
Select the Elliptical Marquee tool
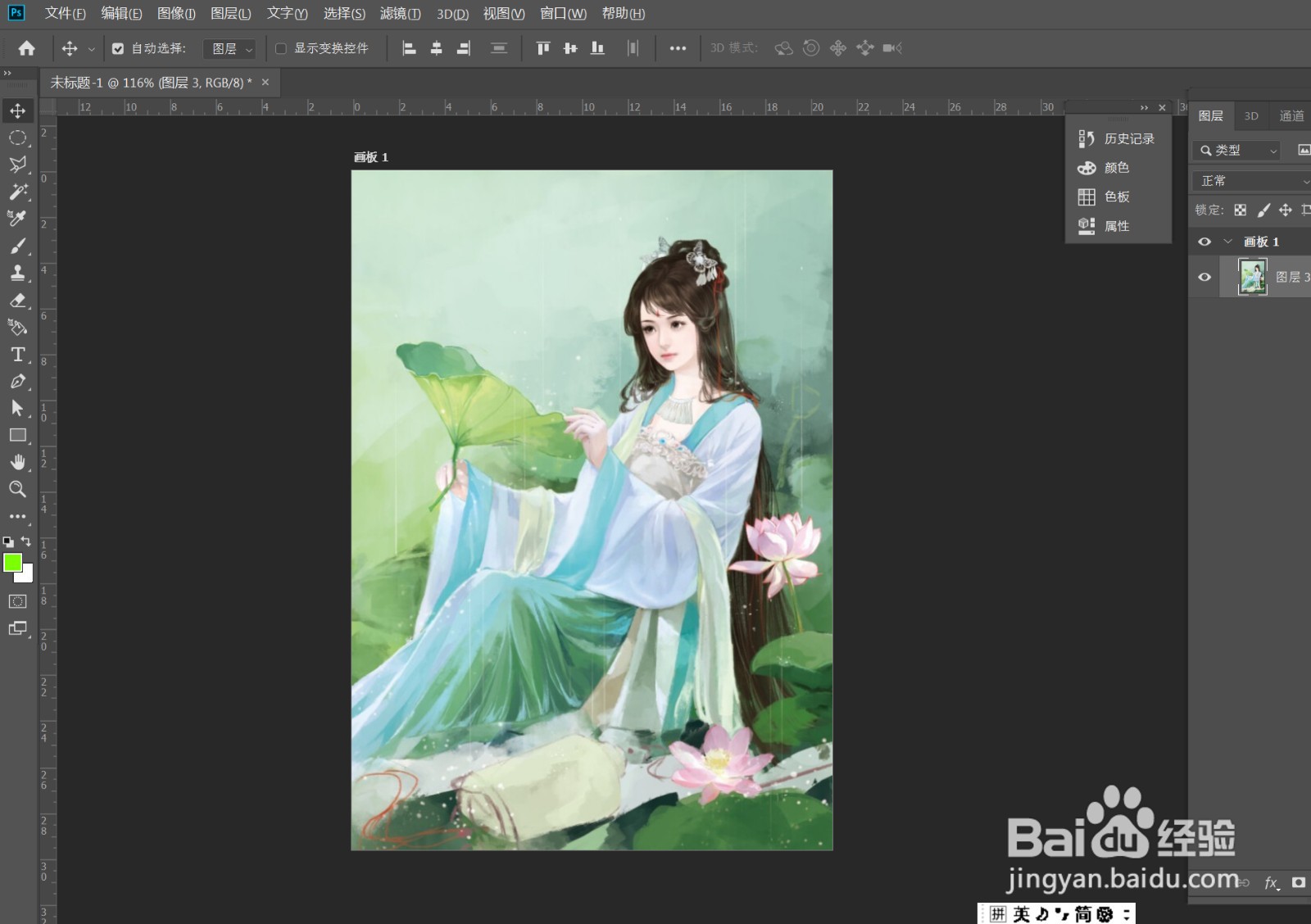17,138
